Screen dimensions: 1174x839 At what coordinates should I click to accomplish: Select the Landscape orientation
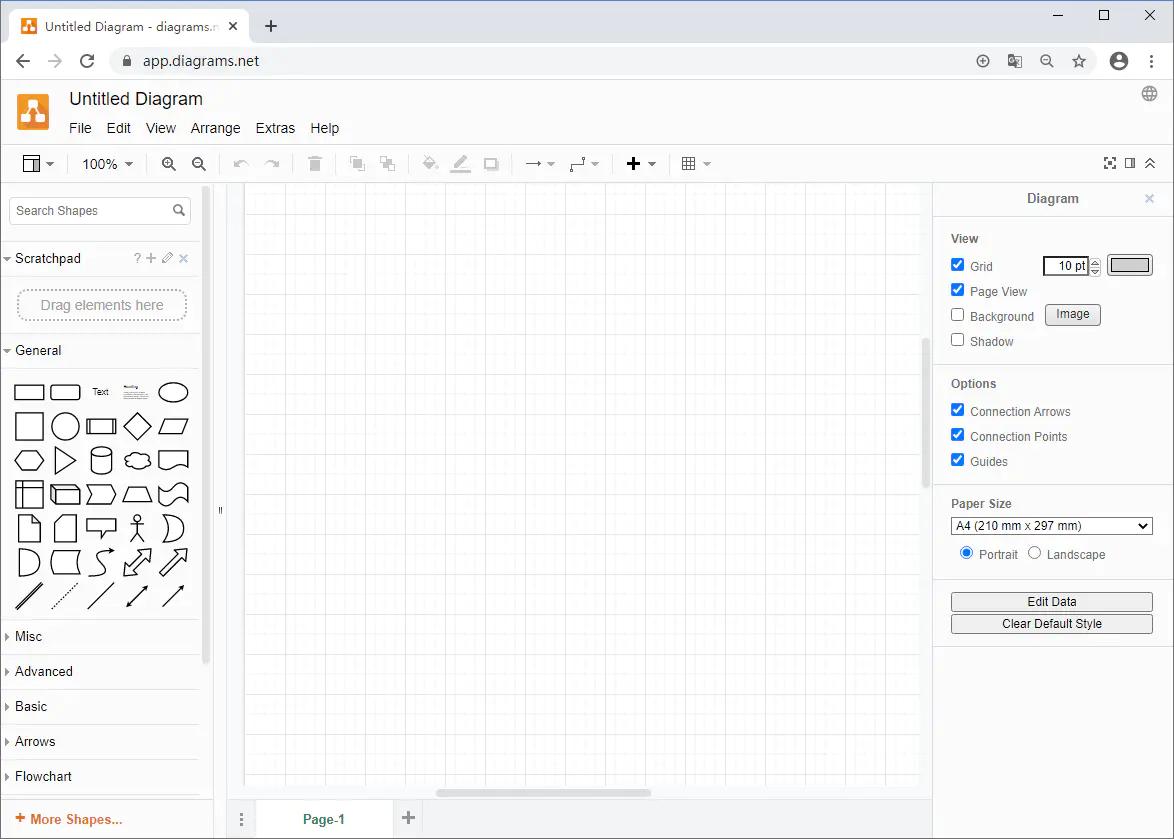click(1035, 553)
